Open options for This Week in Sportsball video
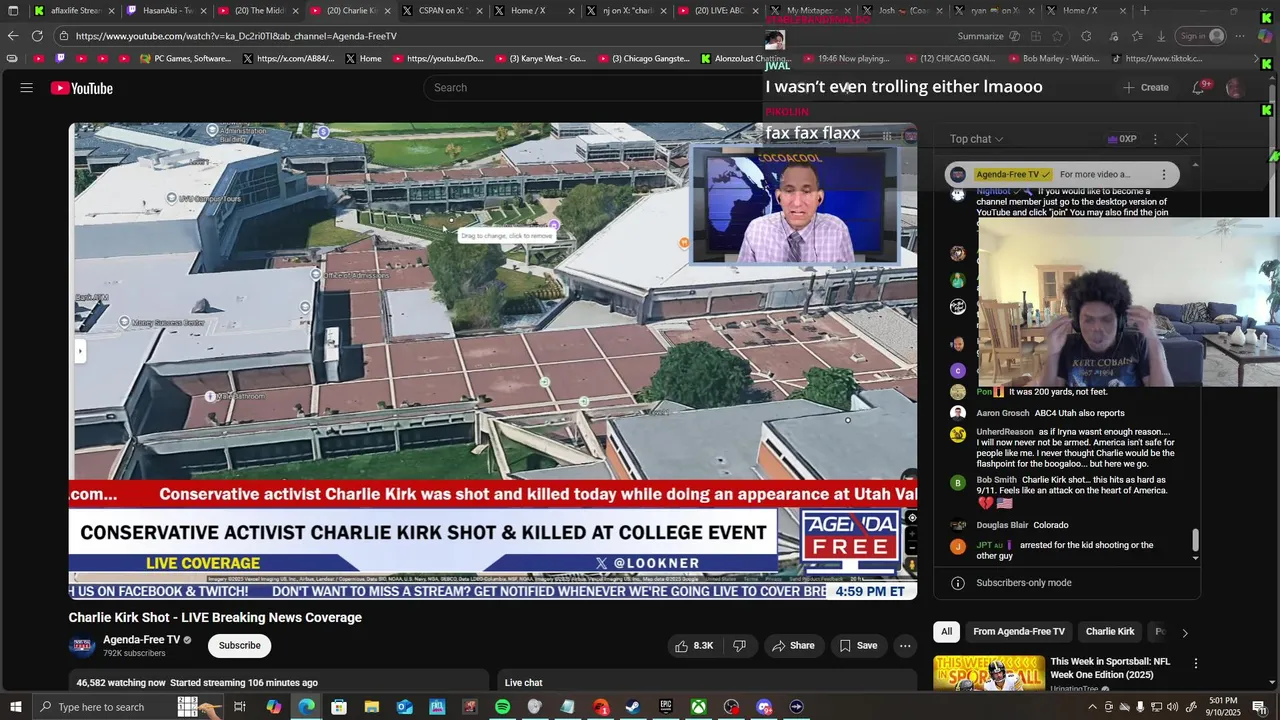 pos(1195,662)
